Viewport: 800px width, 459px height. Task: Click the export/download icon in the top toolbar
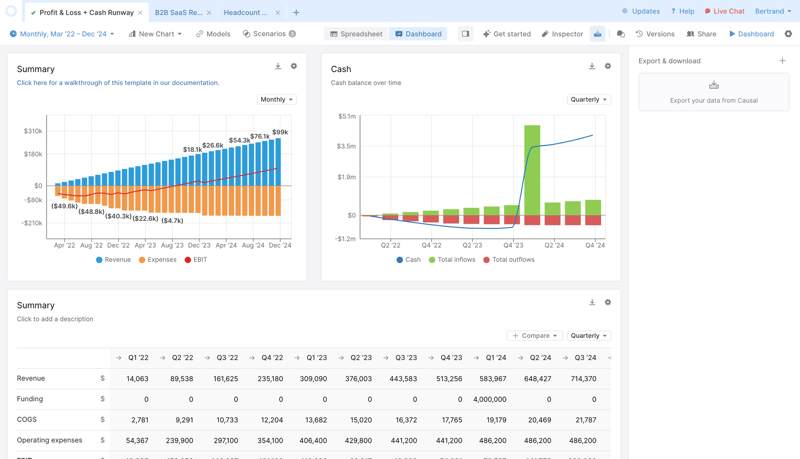click(598, 34)
